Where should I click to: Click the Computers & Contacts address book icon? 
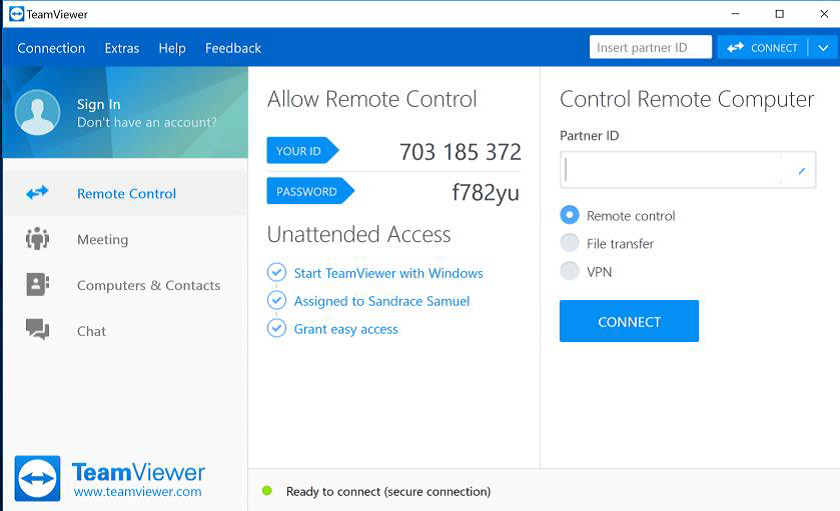[x=38, y=284]
